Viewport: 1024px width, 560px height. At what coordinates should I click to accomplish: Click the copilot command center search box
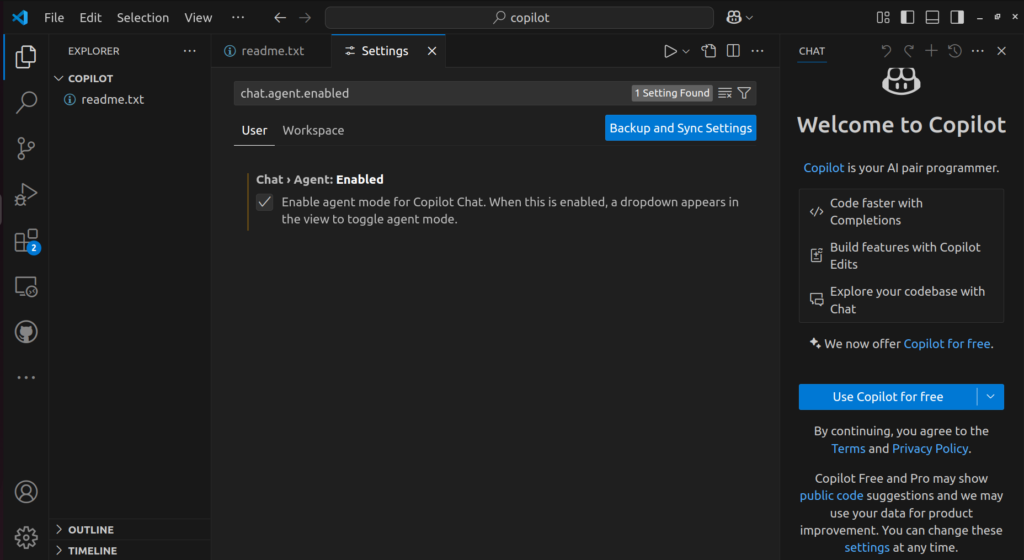pos(519,18)
